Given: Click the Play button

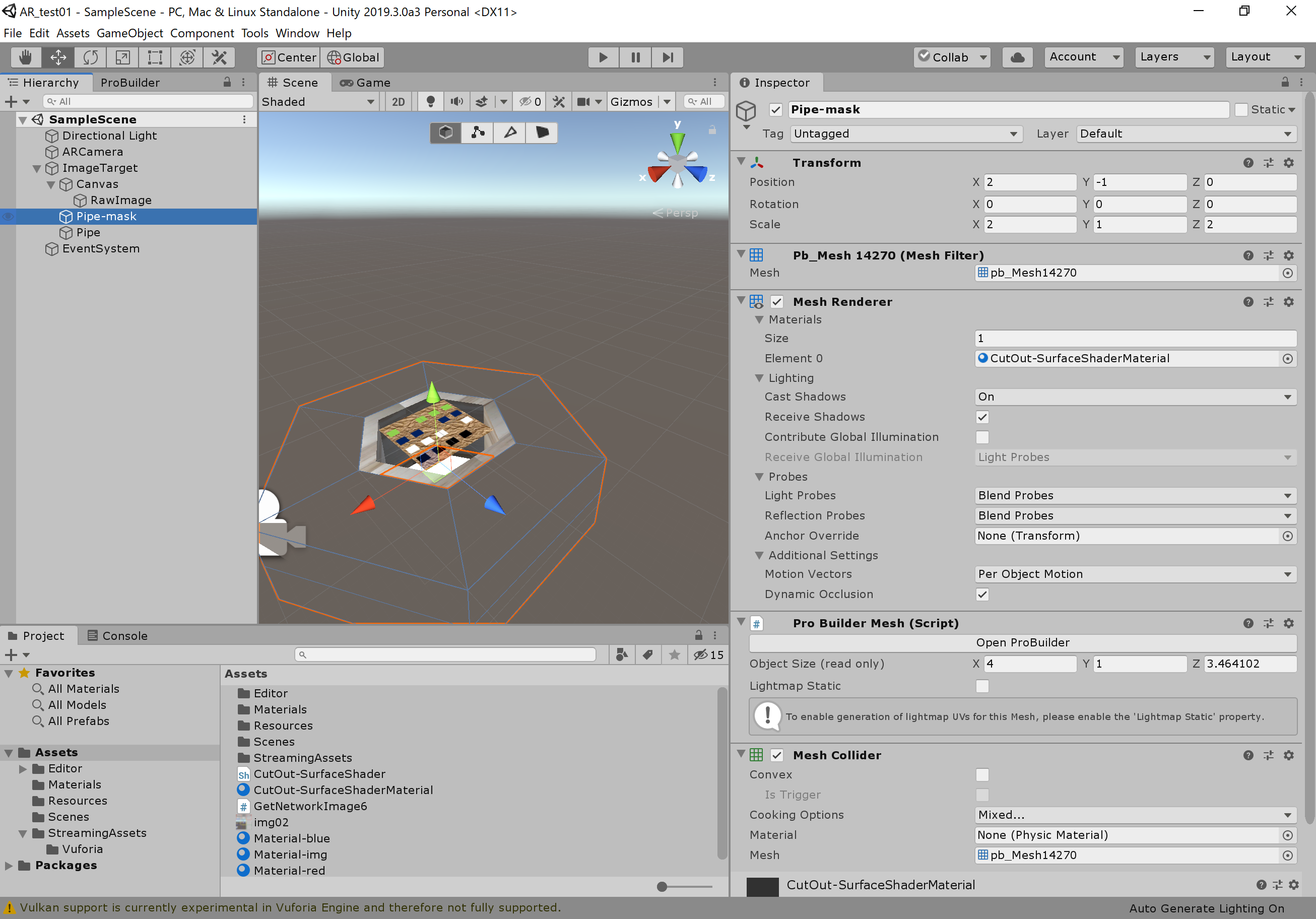Looking at the screenshot, I should click(x=603, y=57).
